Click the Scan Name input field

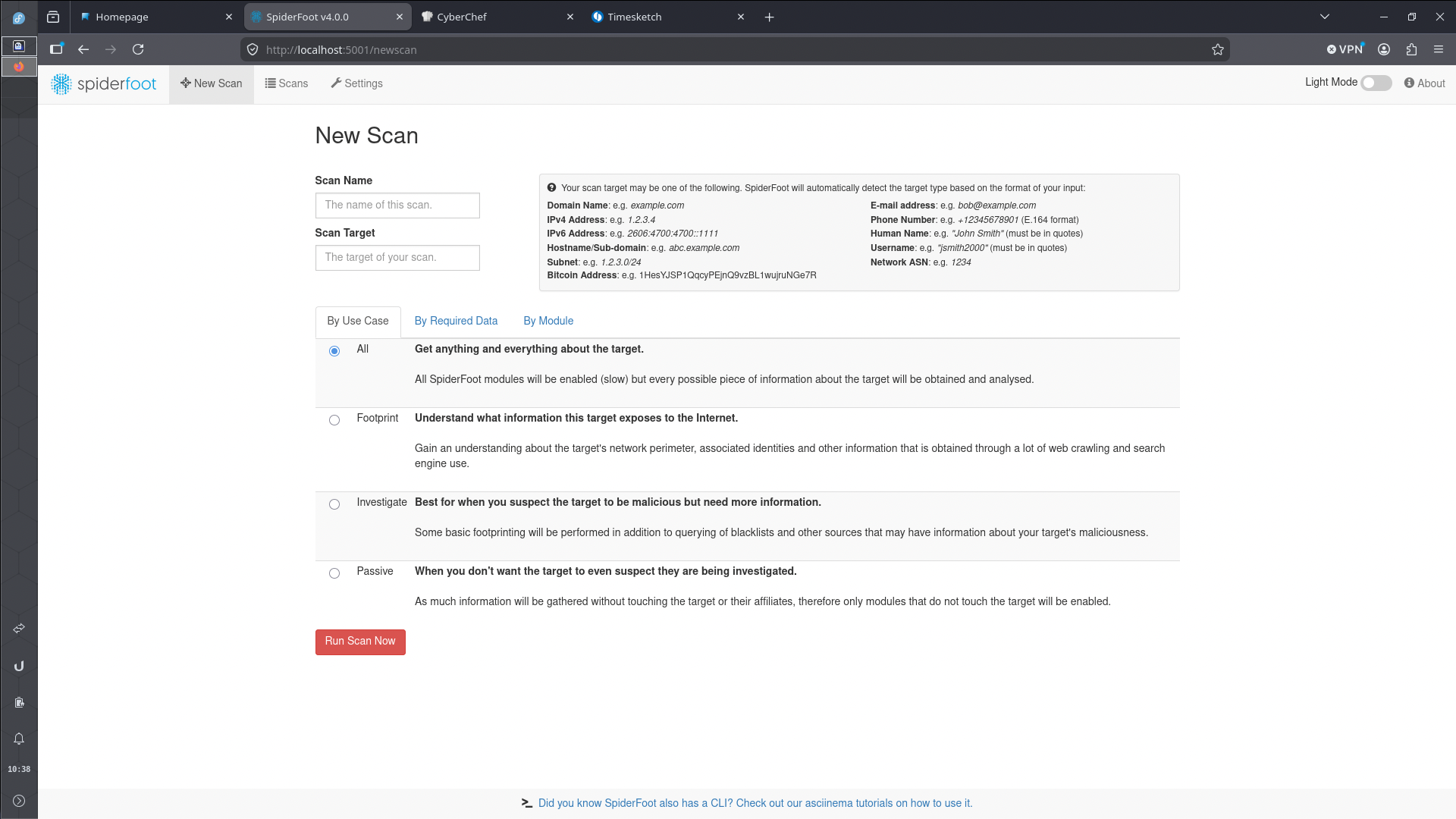(397, 206)
